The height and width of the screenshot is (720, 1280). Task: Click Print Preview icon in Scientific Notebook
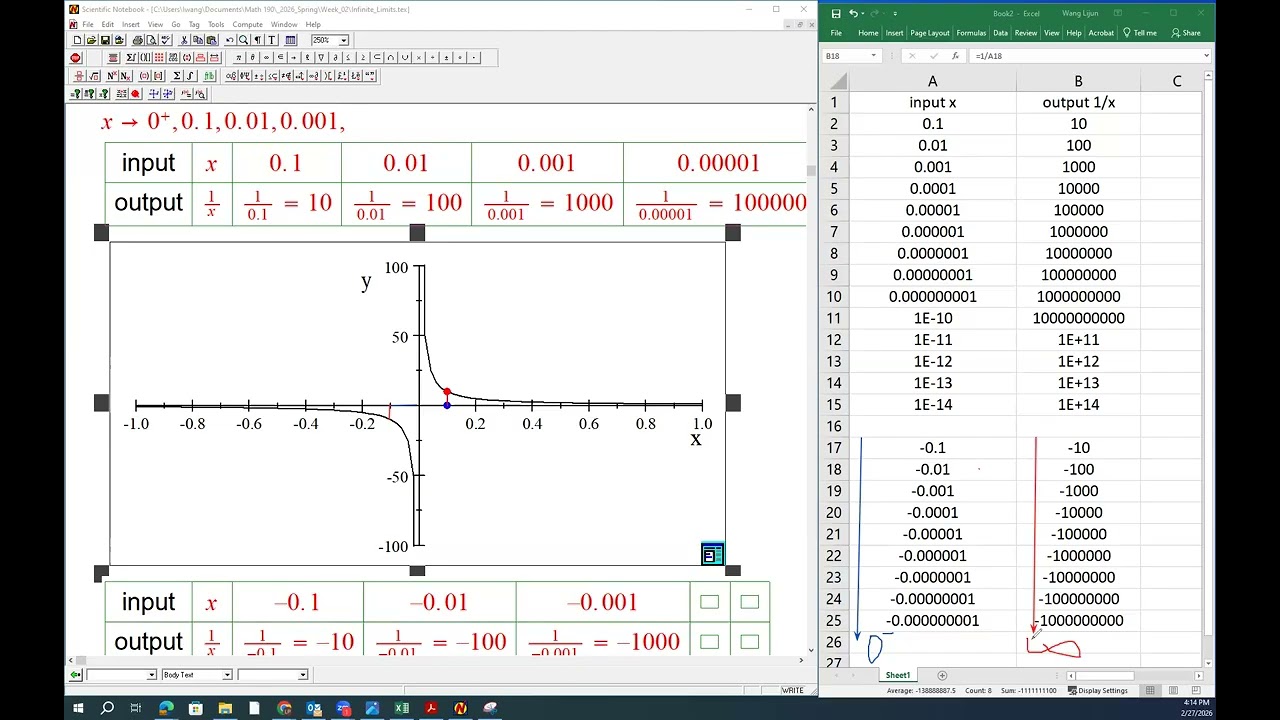coord(151,40)
